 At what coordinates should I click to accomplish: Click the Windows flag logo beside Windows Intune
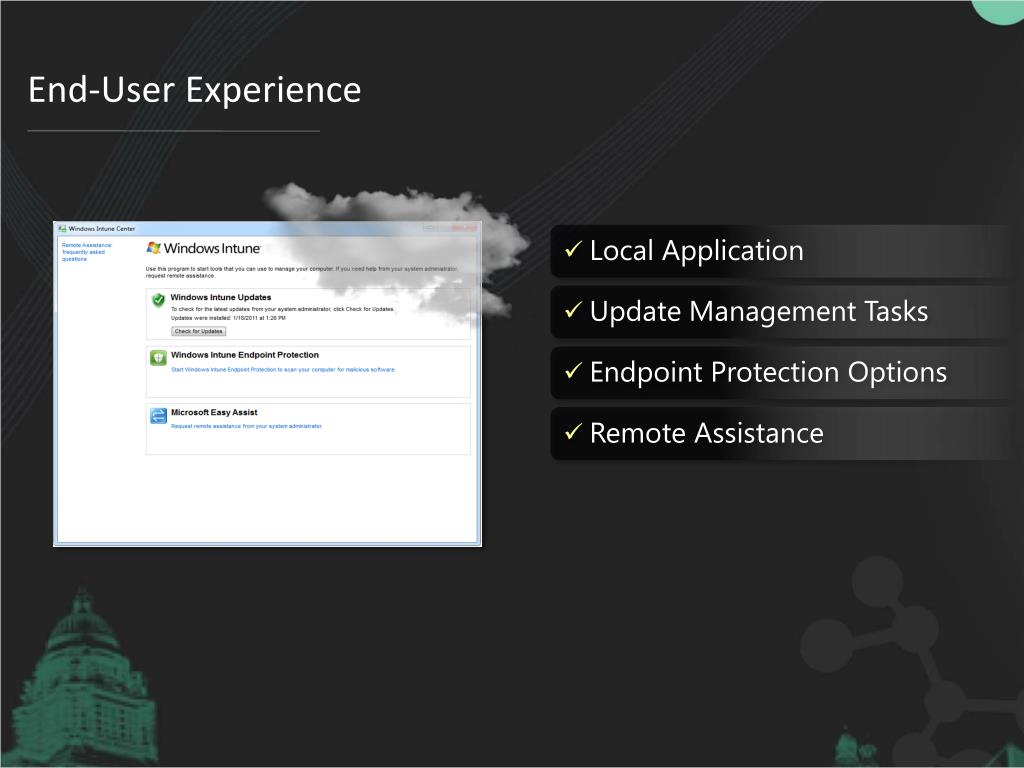(153, 248)
